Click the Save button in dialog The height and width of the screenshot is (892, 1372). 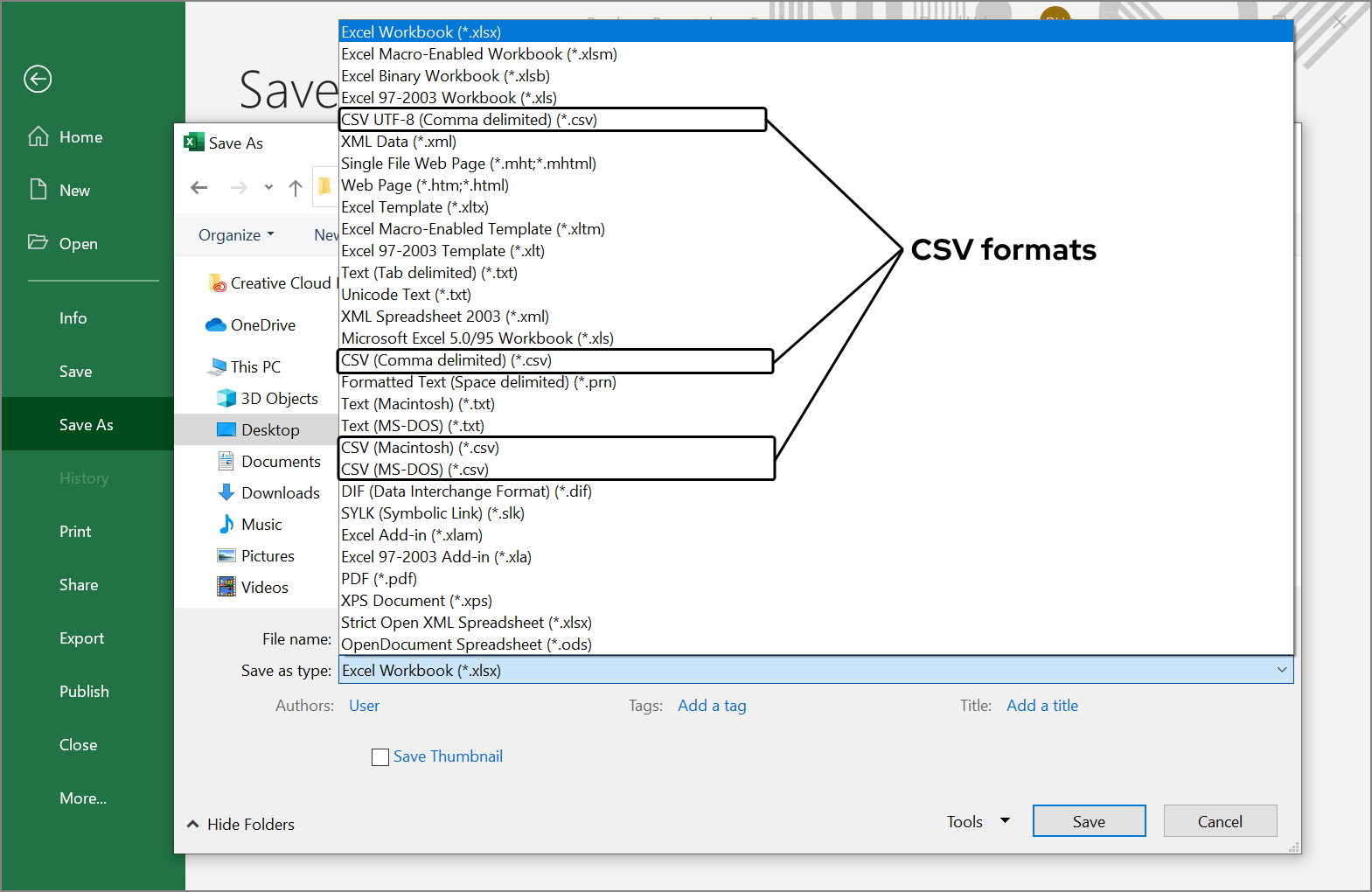(1089, 821)
